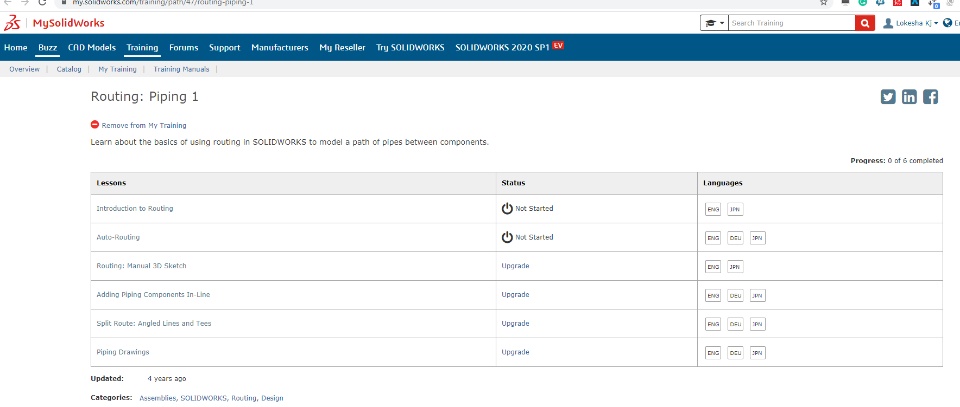Image resolution: width=960 pixels, height=407 pixels.
Task: Select ENG language for Introduction to Routing
Action: tap(713, 209)
